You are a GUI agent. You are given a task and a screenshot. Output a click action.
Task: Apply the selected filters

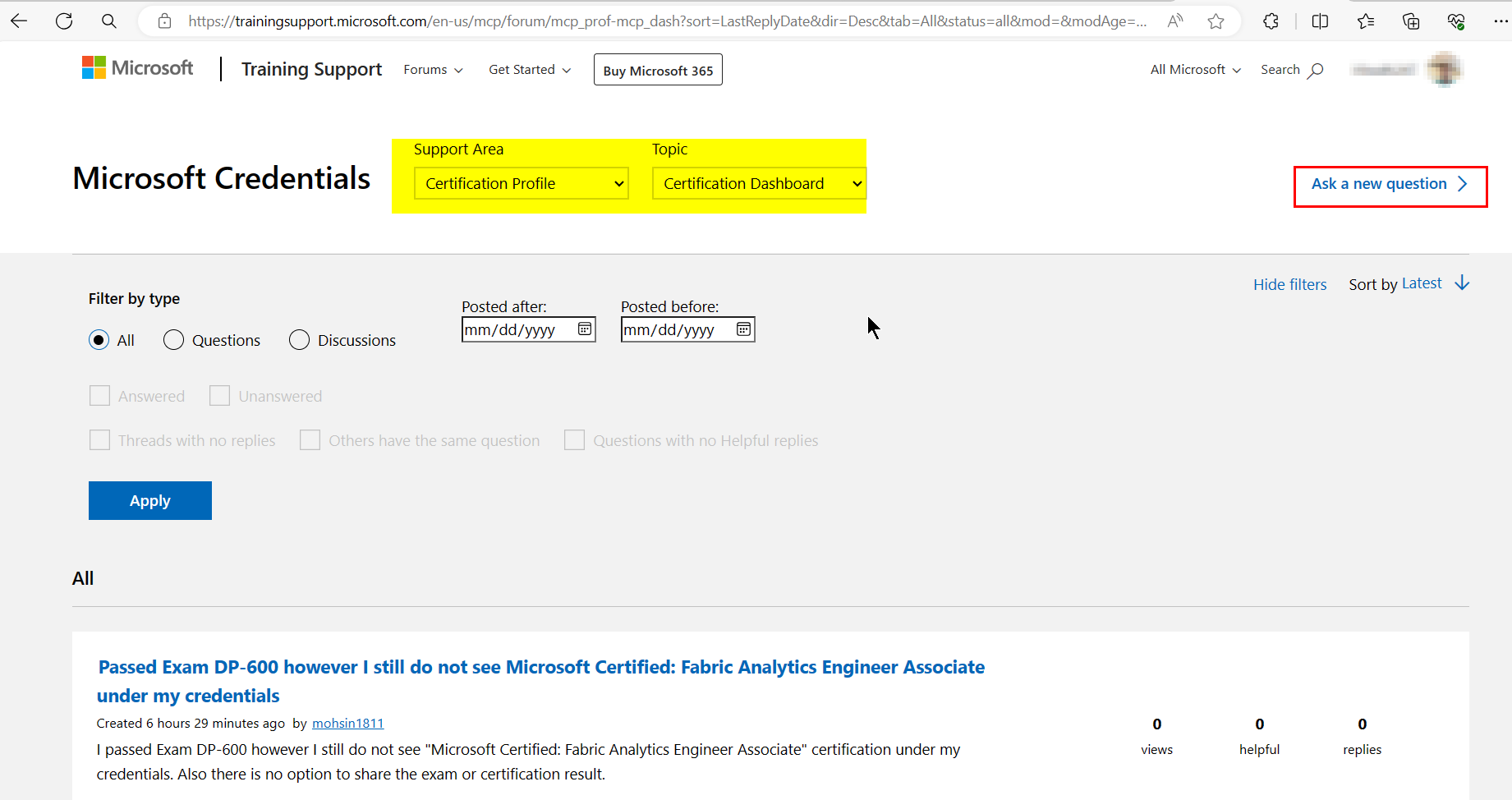pyautogui.click(x=150, y=501)
